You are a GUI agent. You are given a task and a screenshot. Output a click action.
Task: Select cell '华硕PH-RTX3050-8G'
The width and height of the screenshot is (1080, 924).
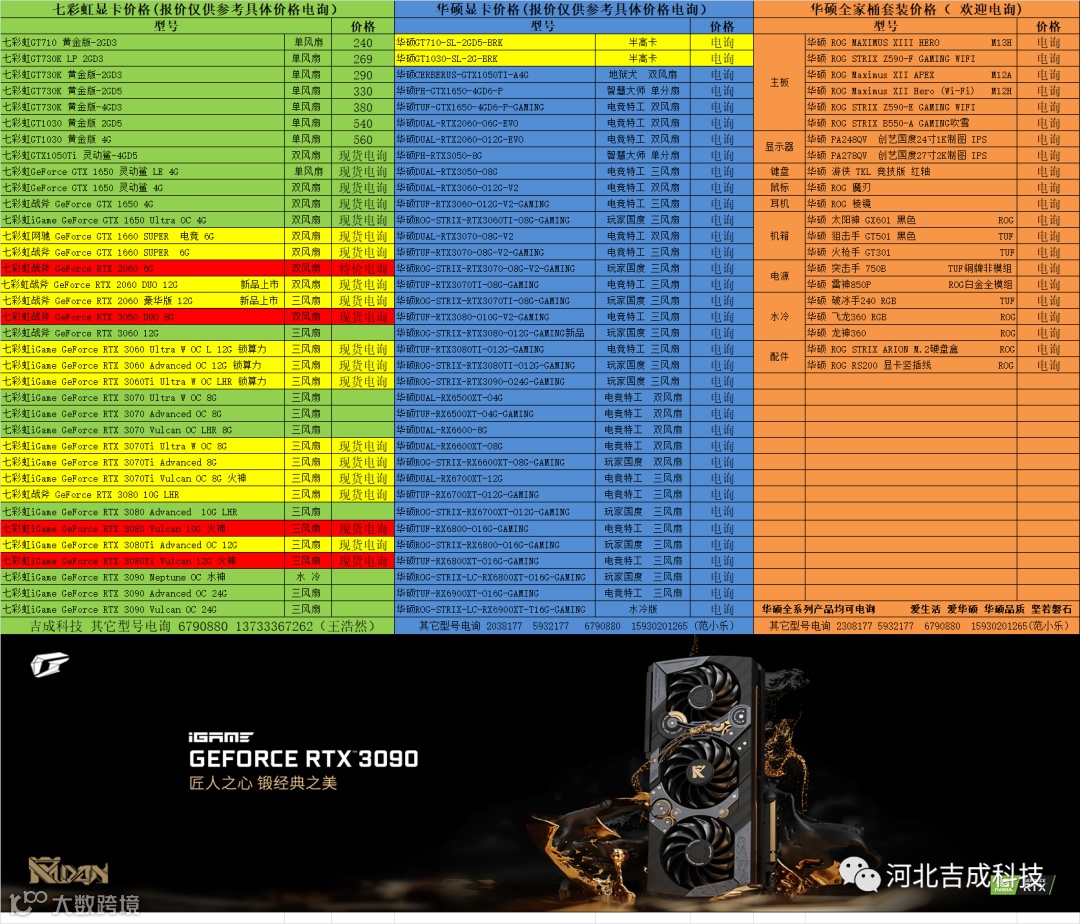pyautogui.click(x=495, y=156)
